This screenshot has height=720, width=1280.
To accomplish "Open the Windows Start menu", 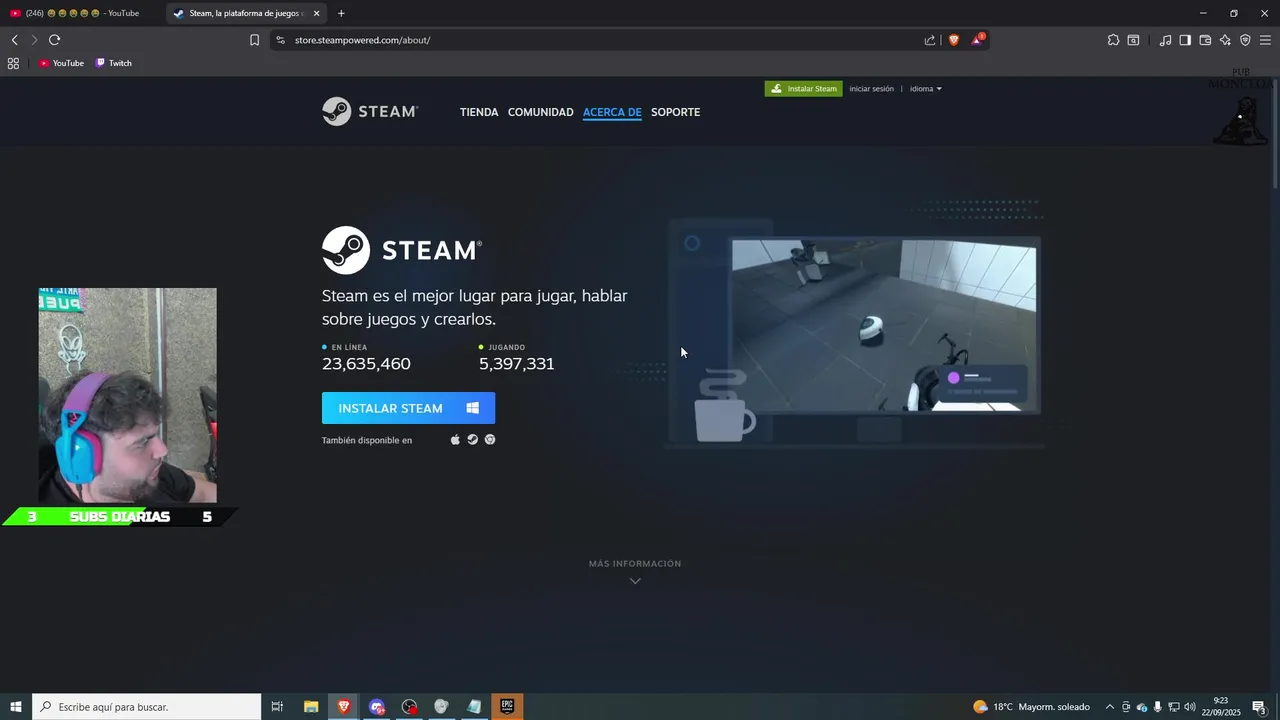I will 16,707.
